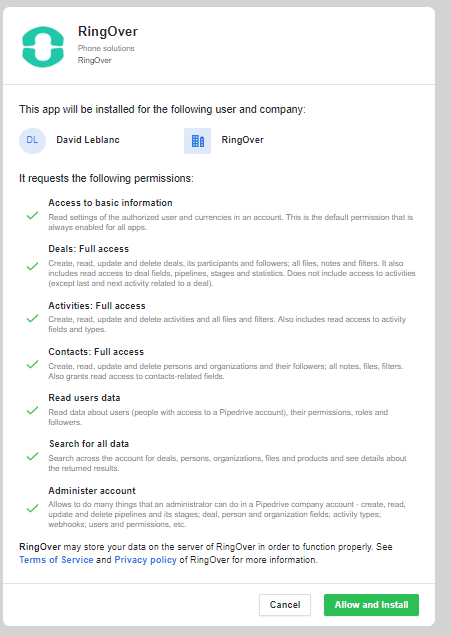Click checkmark beside Deals: Full access
This screenshot has width=451, height=636.
click(x=32, y=266)
